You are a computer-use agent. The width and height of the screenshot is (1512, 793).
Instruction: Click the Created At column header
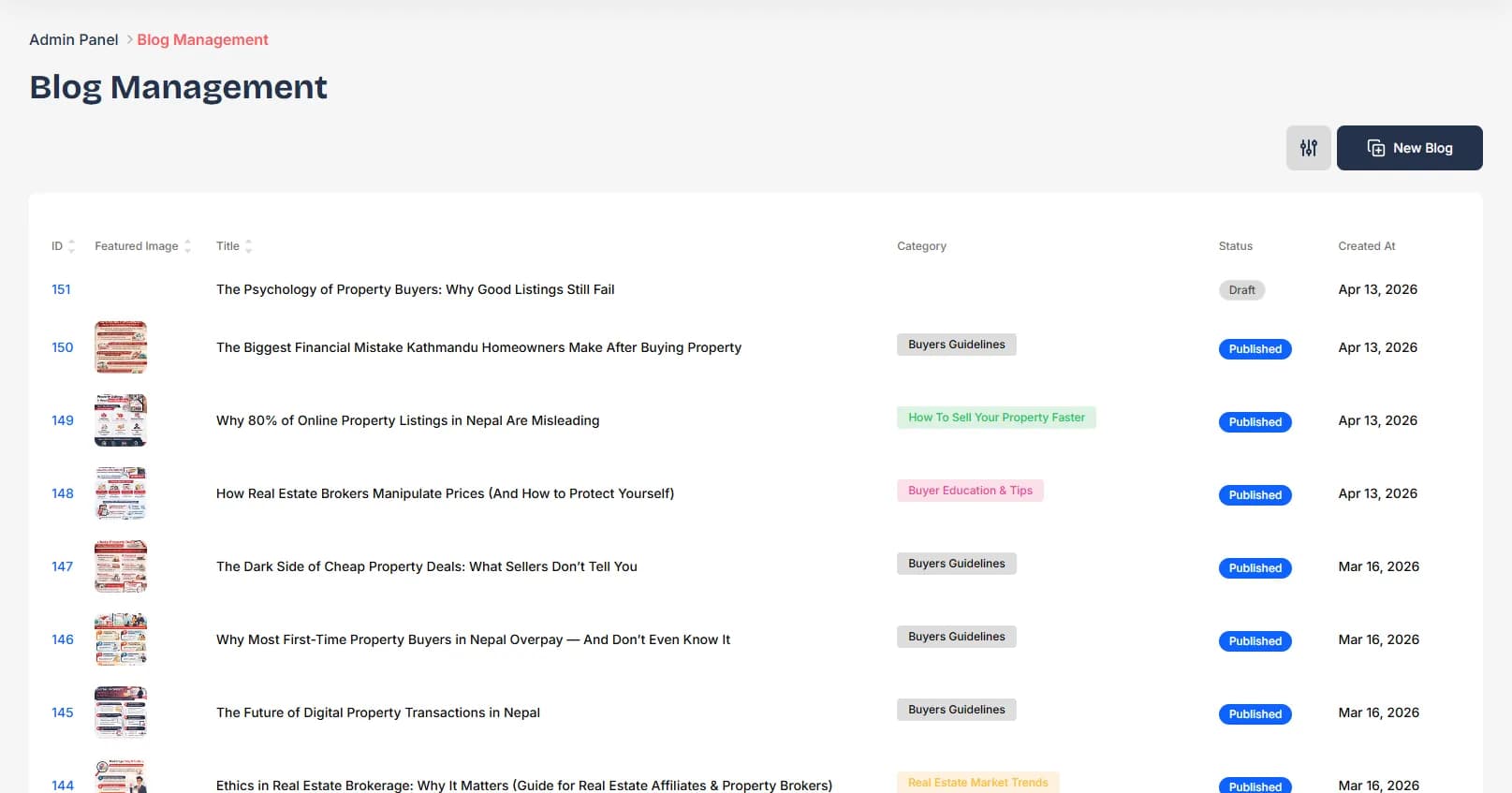point(1366,246)
